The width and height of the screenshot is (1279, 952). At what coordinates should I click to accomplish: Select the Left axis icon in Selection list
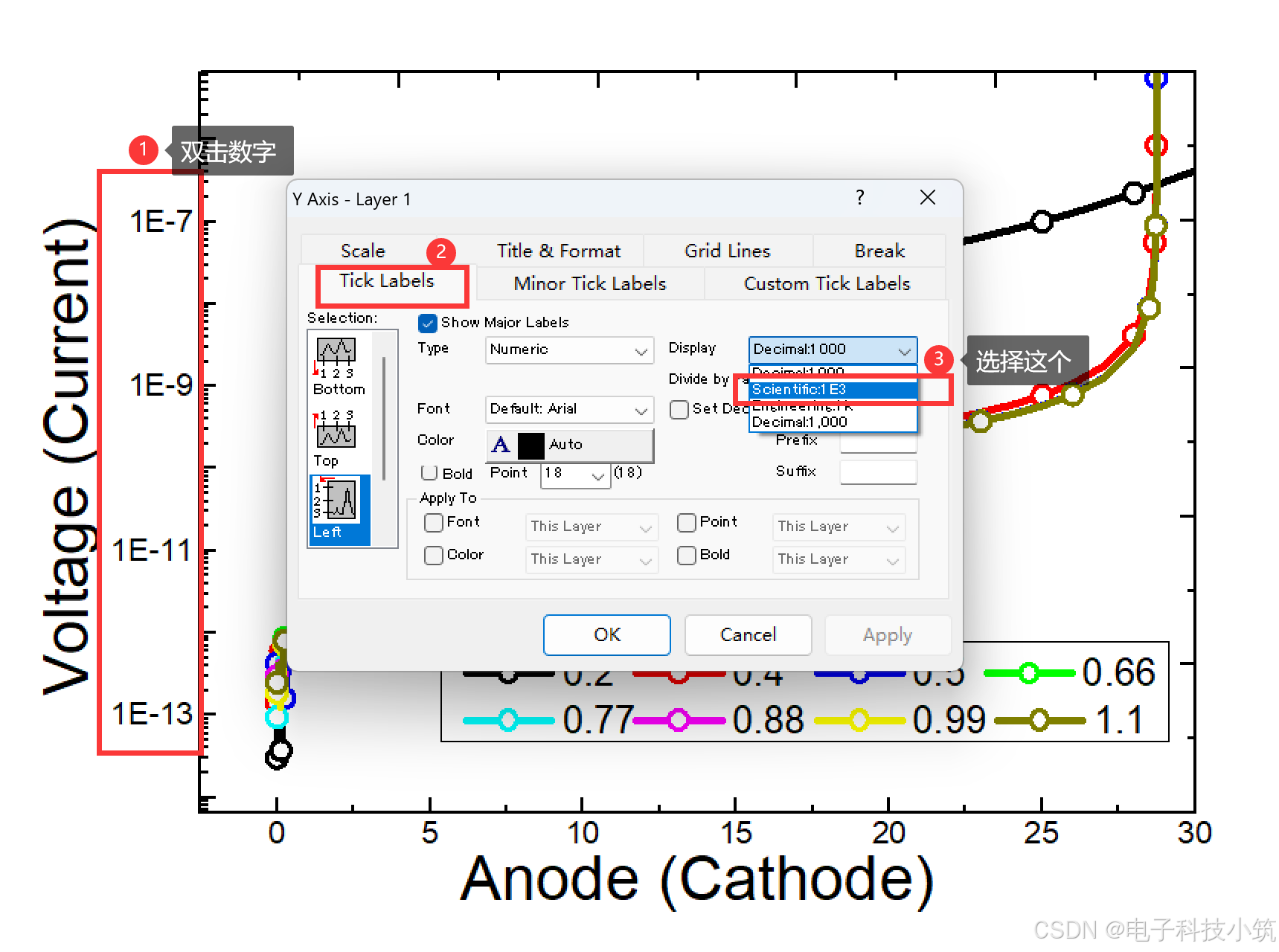coord(339,509)
